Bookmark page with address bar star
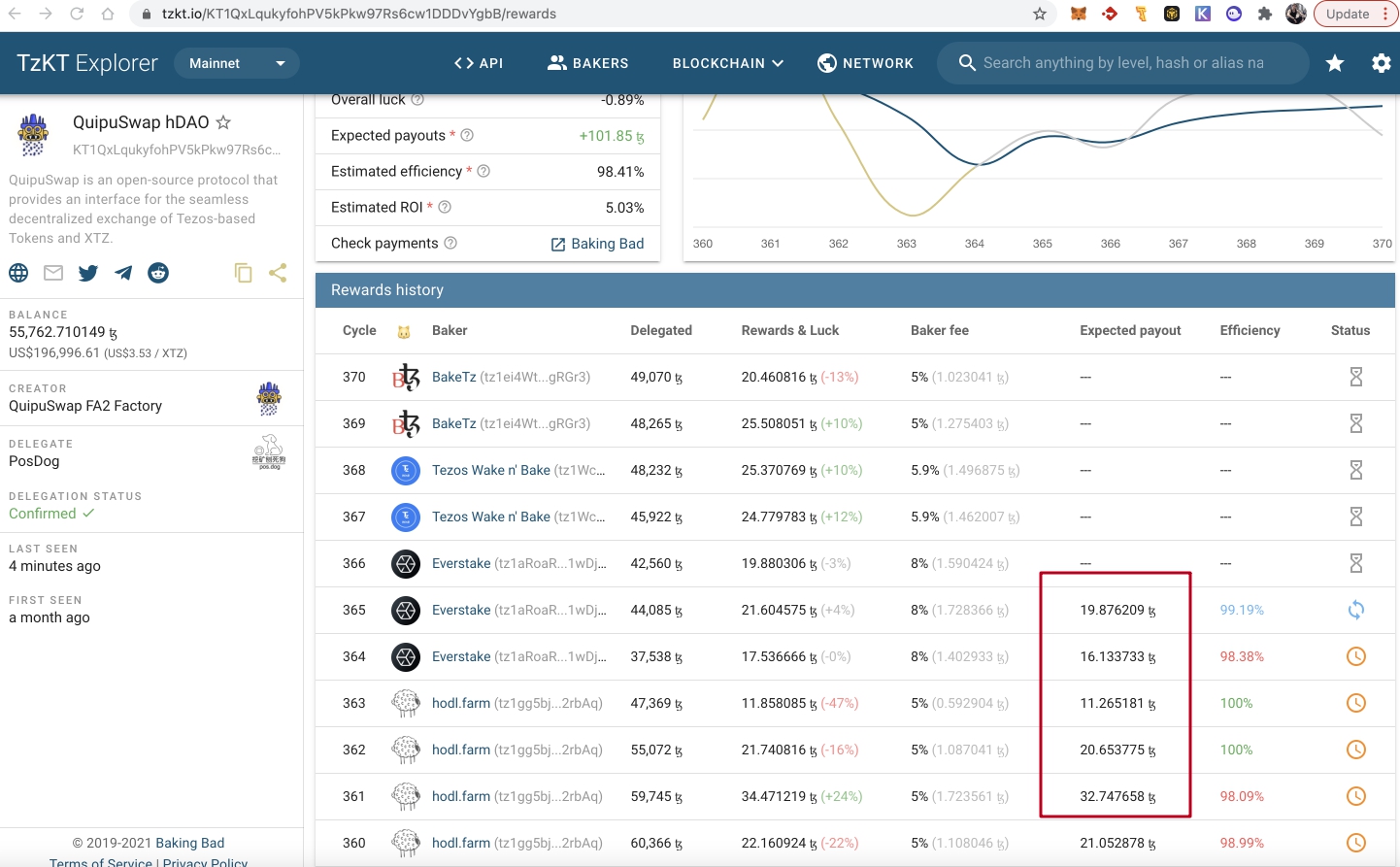1400x867 pixels. pos(1040,14)
